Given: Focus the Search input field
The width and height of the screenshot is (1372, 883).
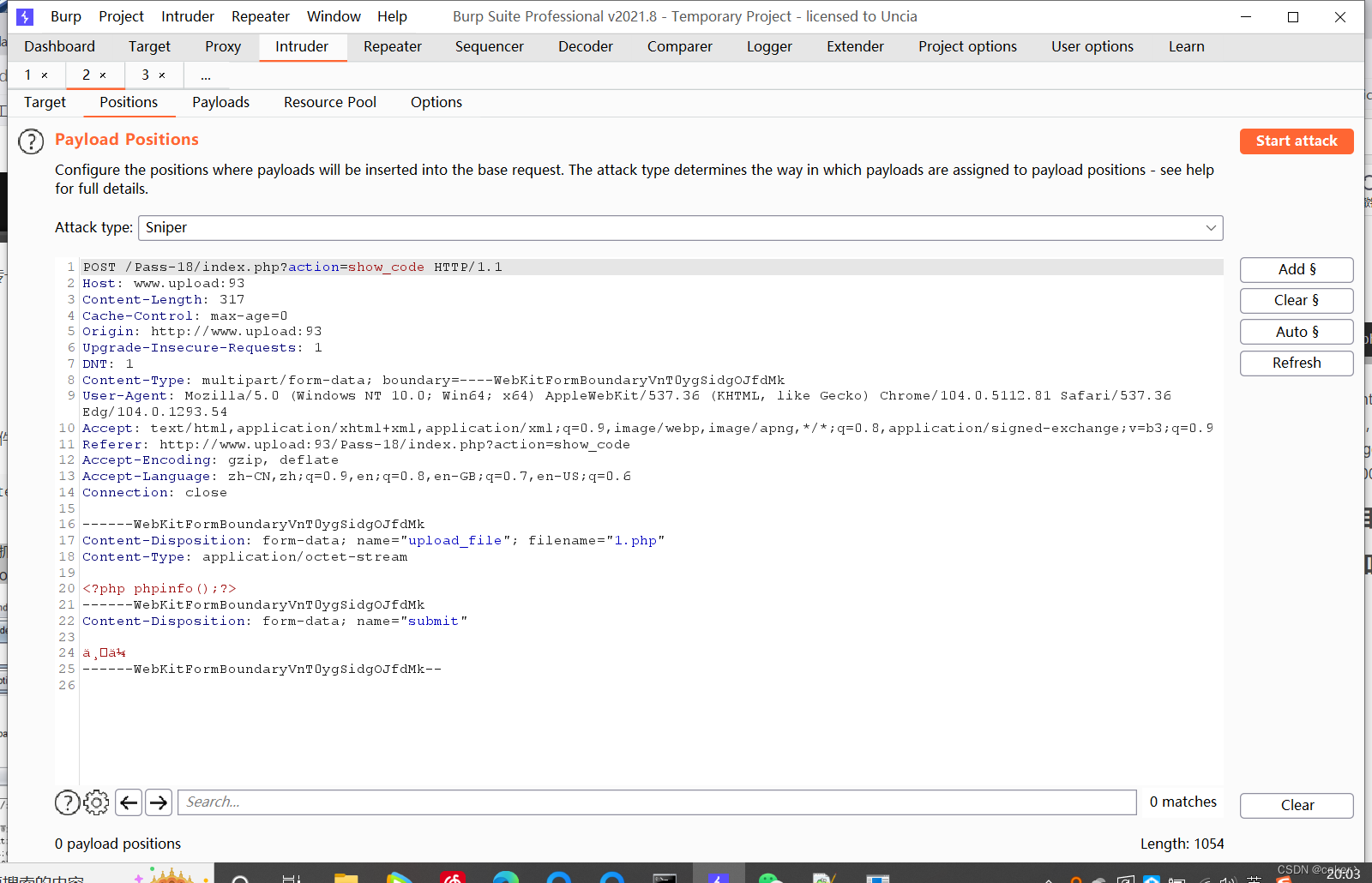Looking at the screenshot, I should pyautogui.click(x=657, y=802).
